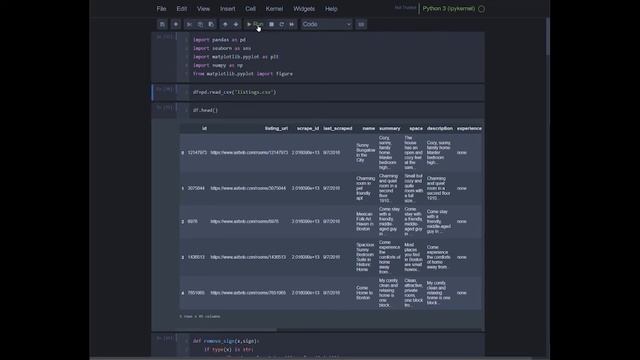Click the notebook page vertical scrollbar
640x360 pixels.
[x=547, y=37]
